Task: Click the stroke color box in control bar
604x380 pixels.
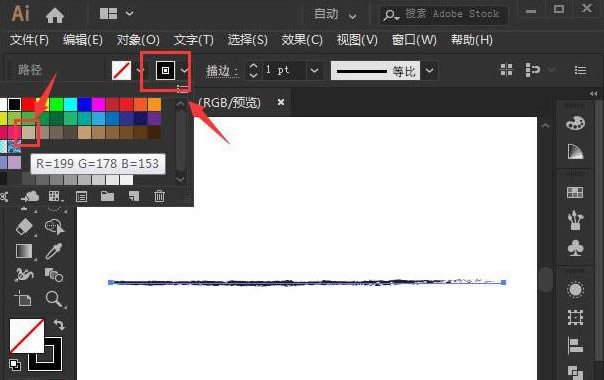Action: tap(165, 71)
